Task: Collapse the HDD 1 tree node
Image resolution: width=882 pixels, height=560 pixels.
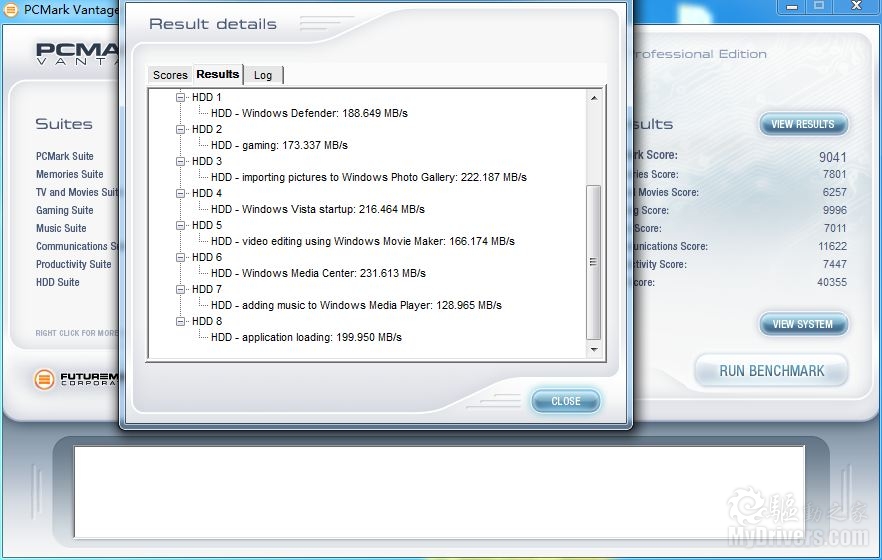Action: (181, 97)
